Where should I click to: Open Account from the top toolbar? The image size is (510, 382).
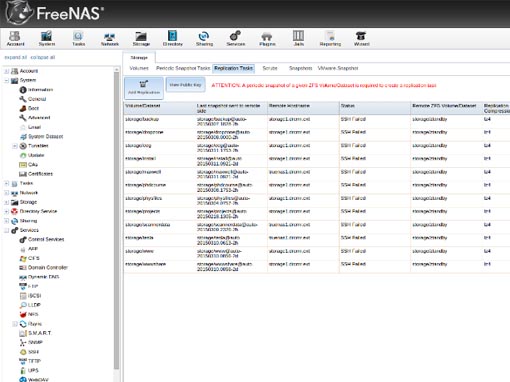pyautogui.click(x=15, y=38)
